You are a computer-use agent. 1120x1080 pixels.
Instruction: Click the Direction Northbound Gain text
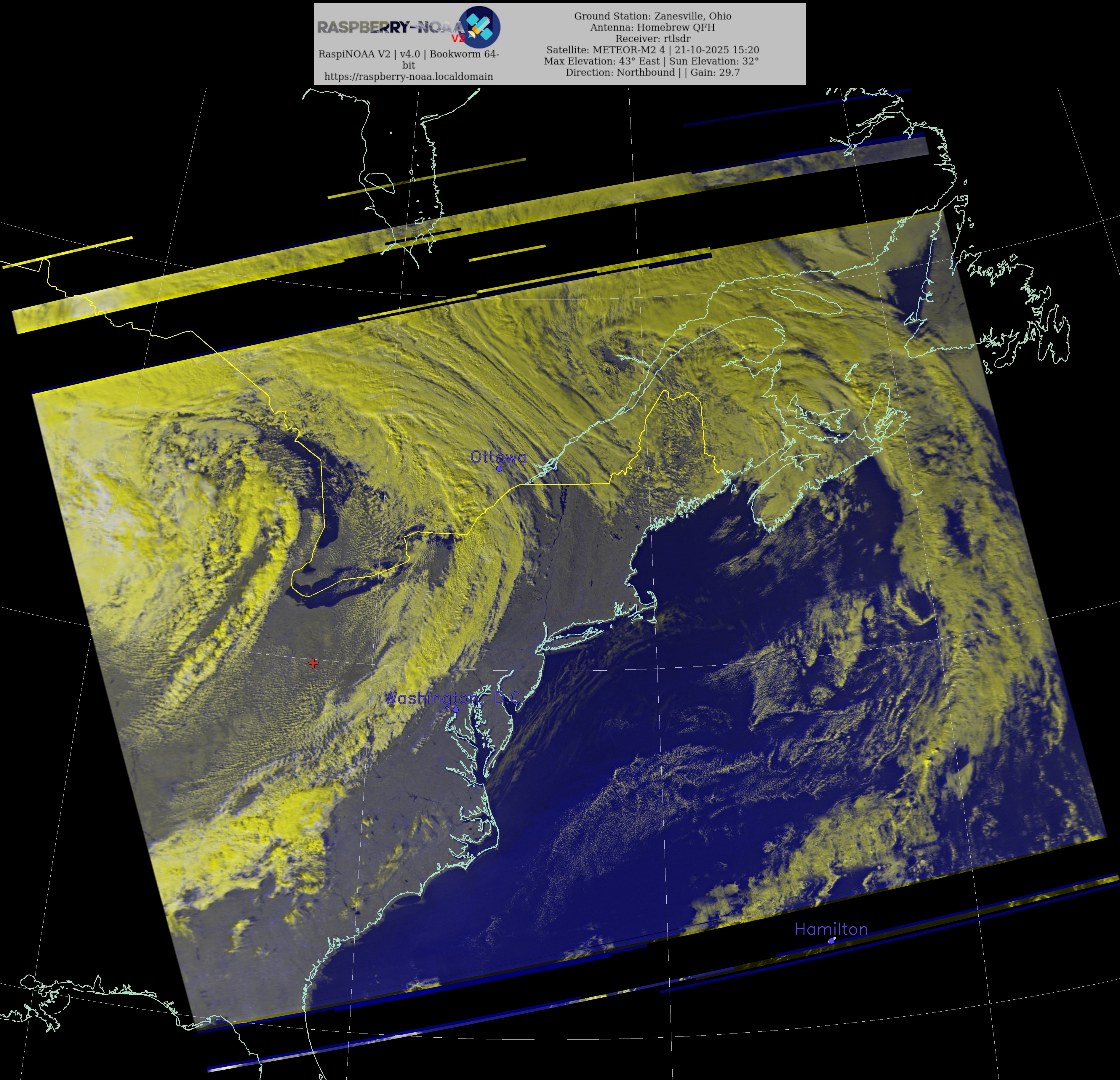click(652, 73)
